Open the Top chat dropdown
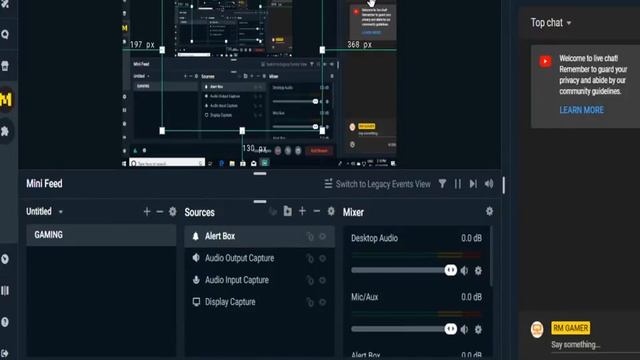The image size is (640, 360). point(551,23)
